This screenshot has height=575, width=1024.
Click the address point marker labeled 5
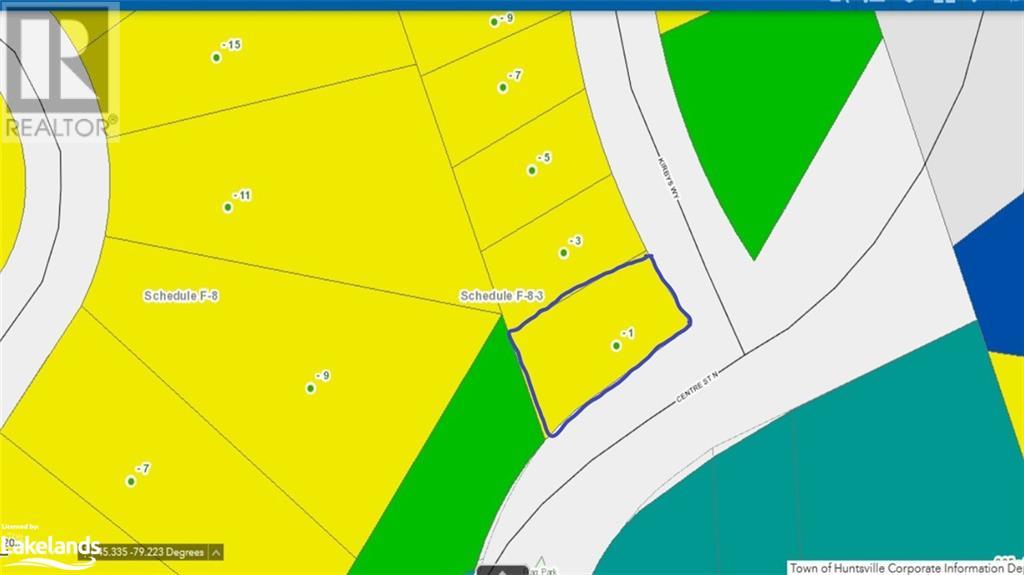coord(532,170)
